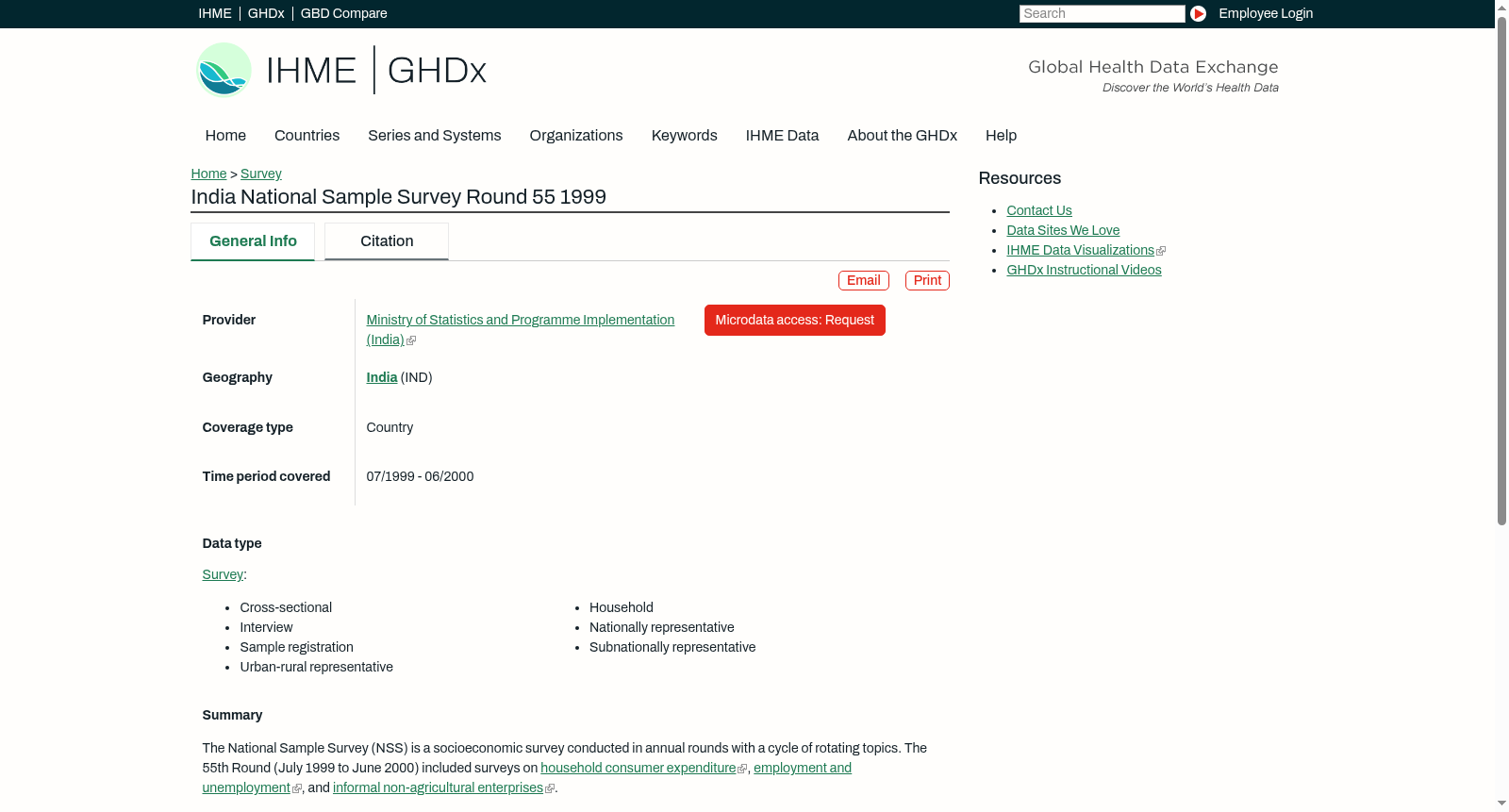
Task: Open the Countries menu
Action: (307, 136)
